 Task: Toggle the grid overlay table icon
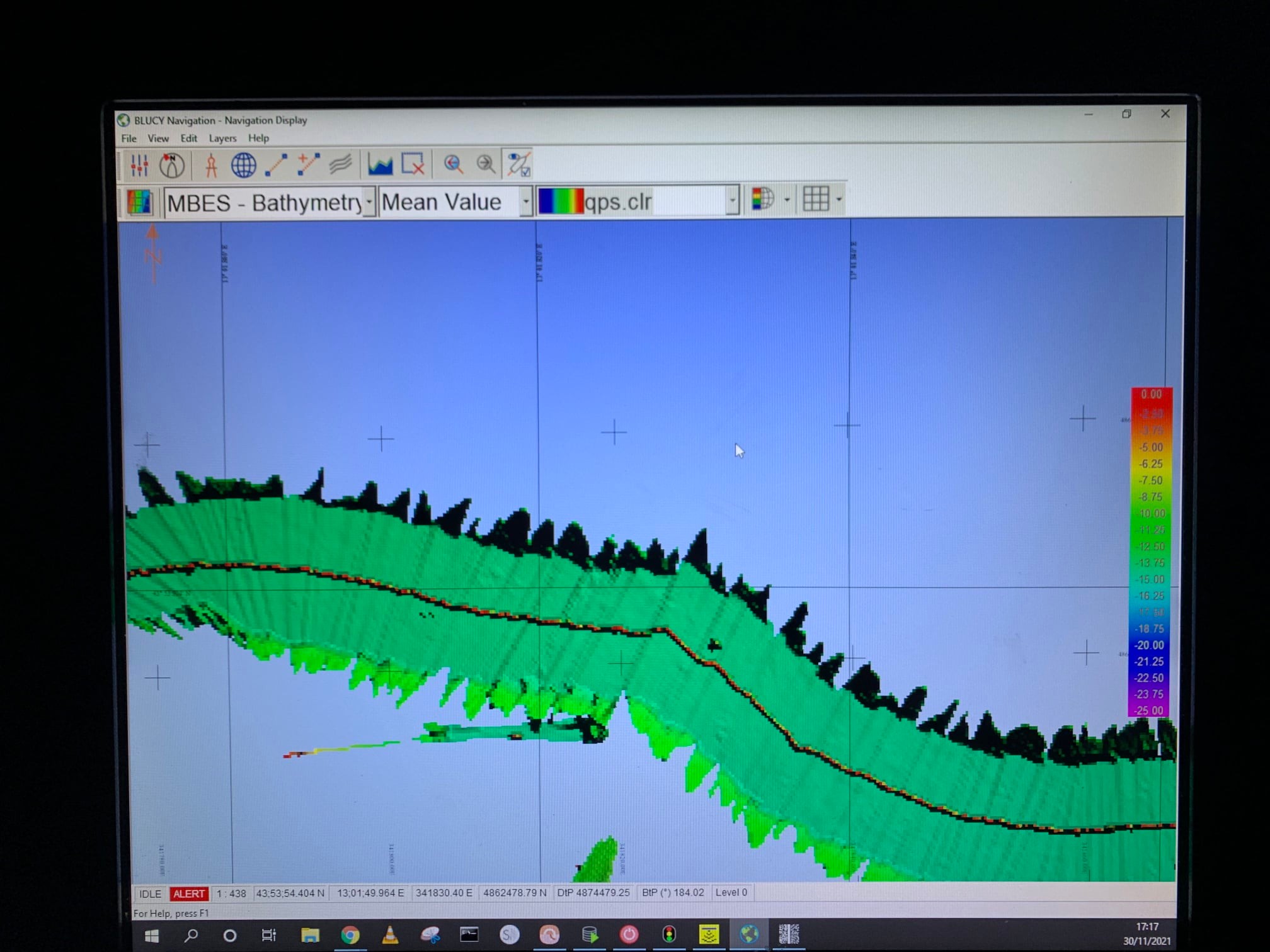click(816, 200)
